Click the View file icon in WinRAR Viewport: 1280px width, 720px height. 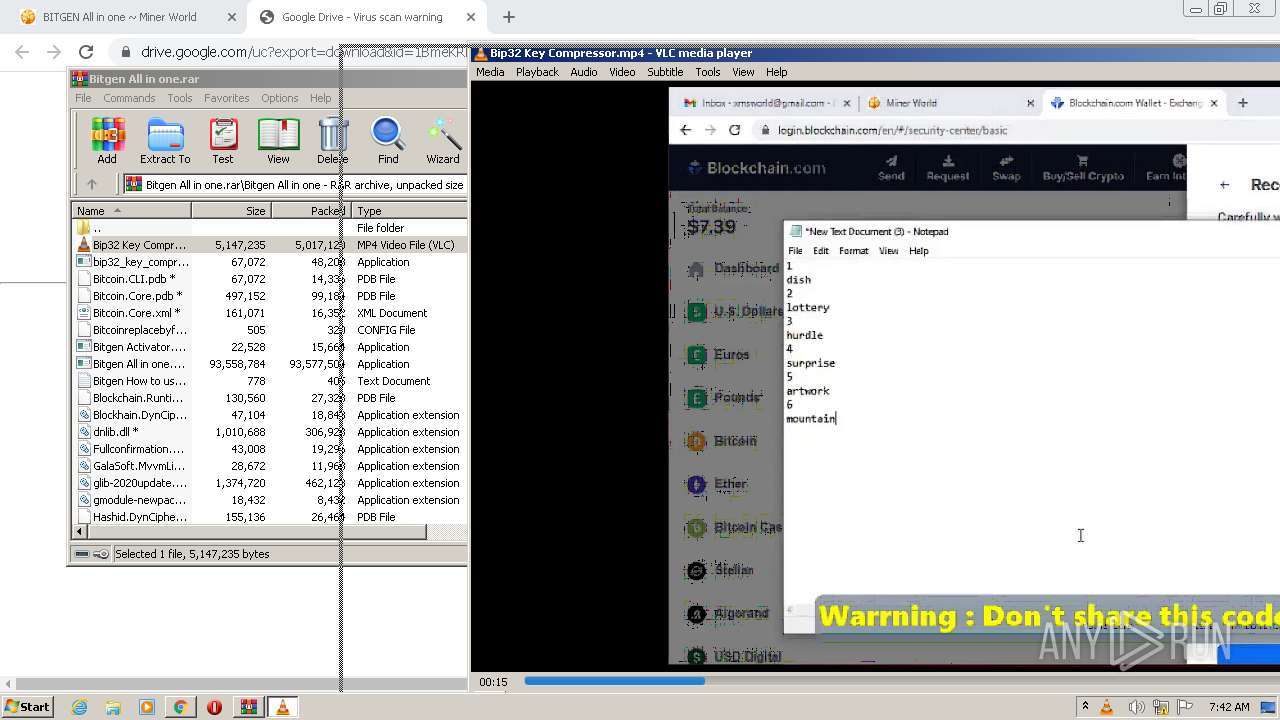278,141
